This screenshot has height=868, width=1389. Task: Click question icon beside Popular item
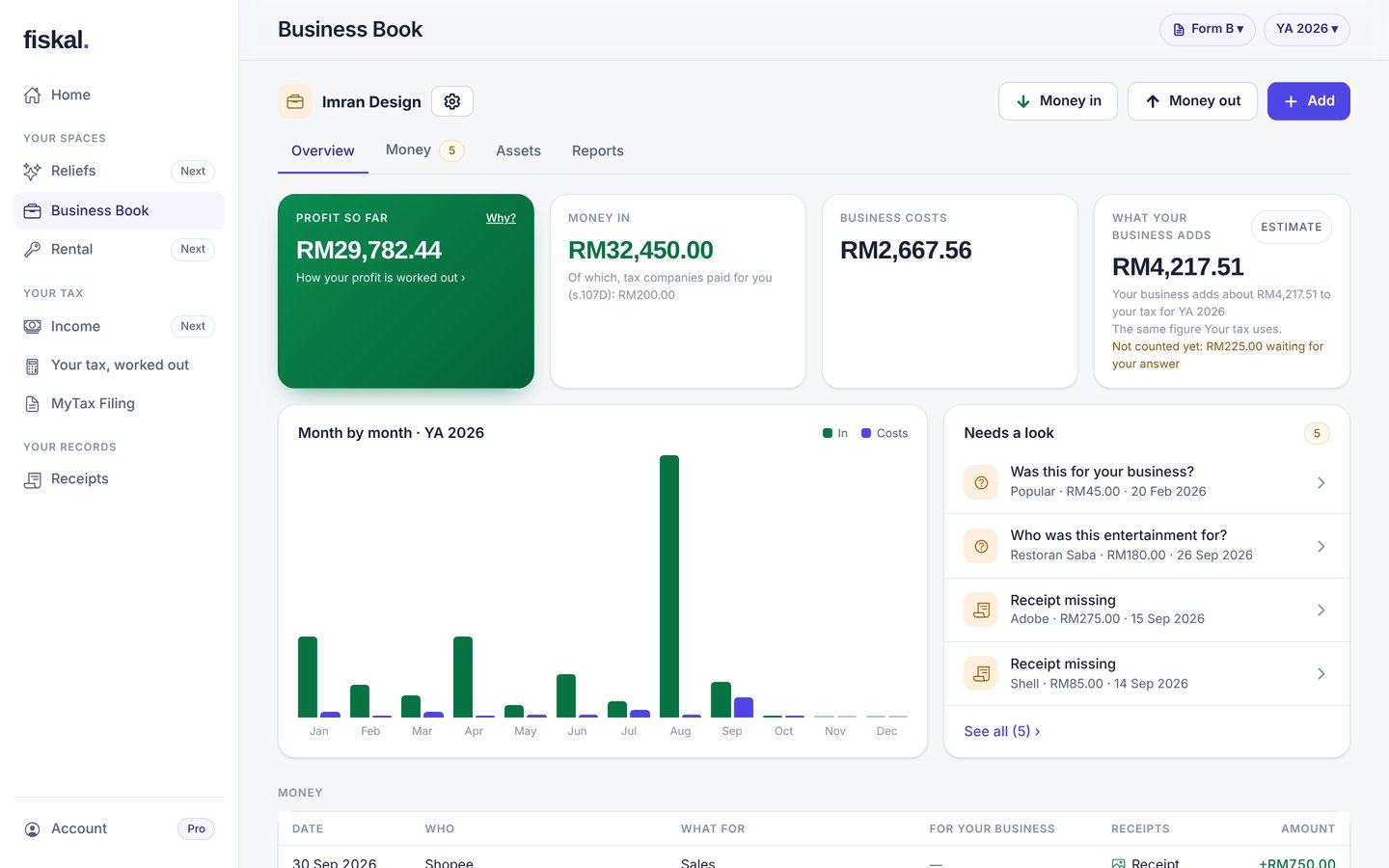click(981, 482)
